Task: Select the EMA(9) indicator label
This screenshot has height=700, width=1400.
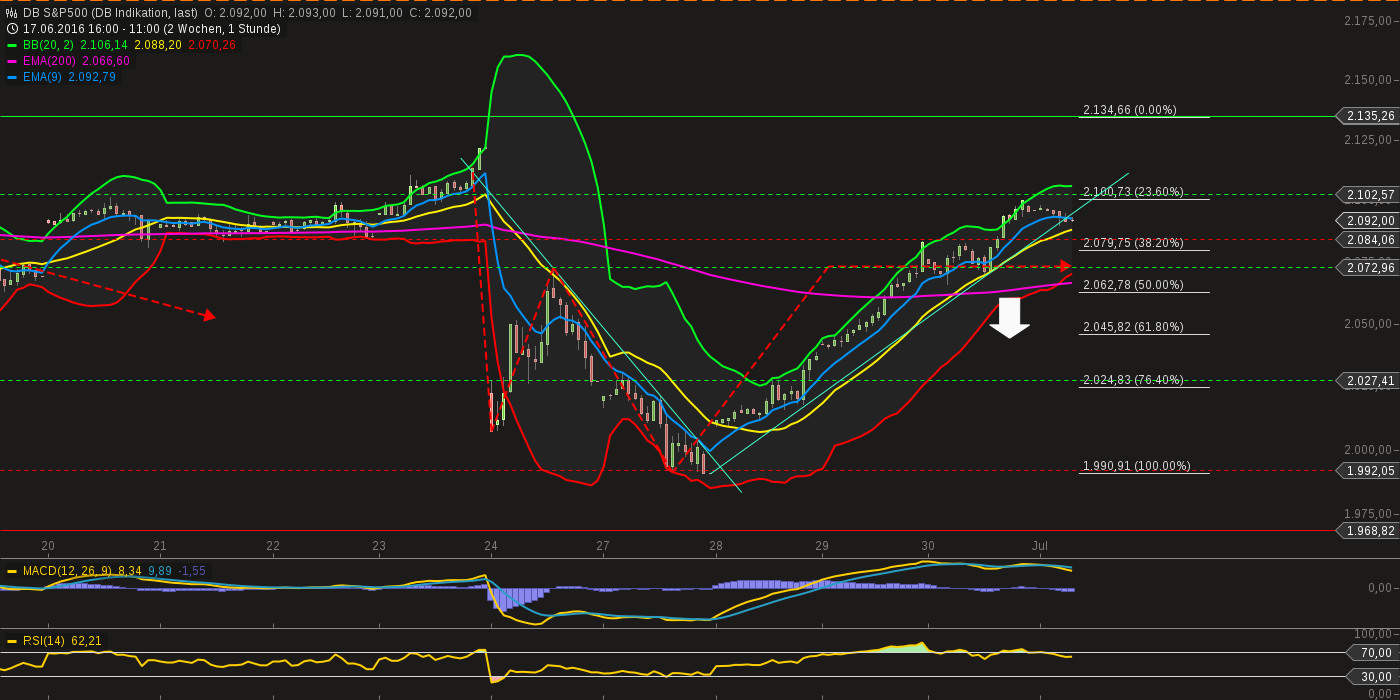Action: 42,77
